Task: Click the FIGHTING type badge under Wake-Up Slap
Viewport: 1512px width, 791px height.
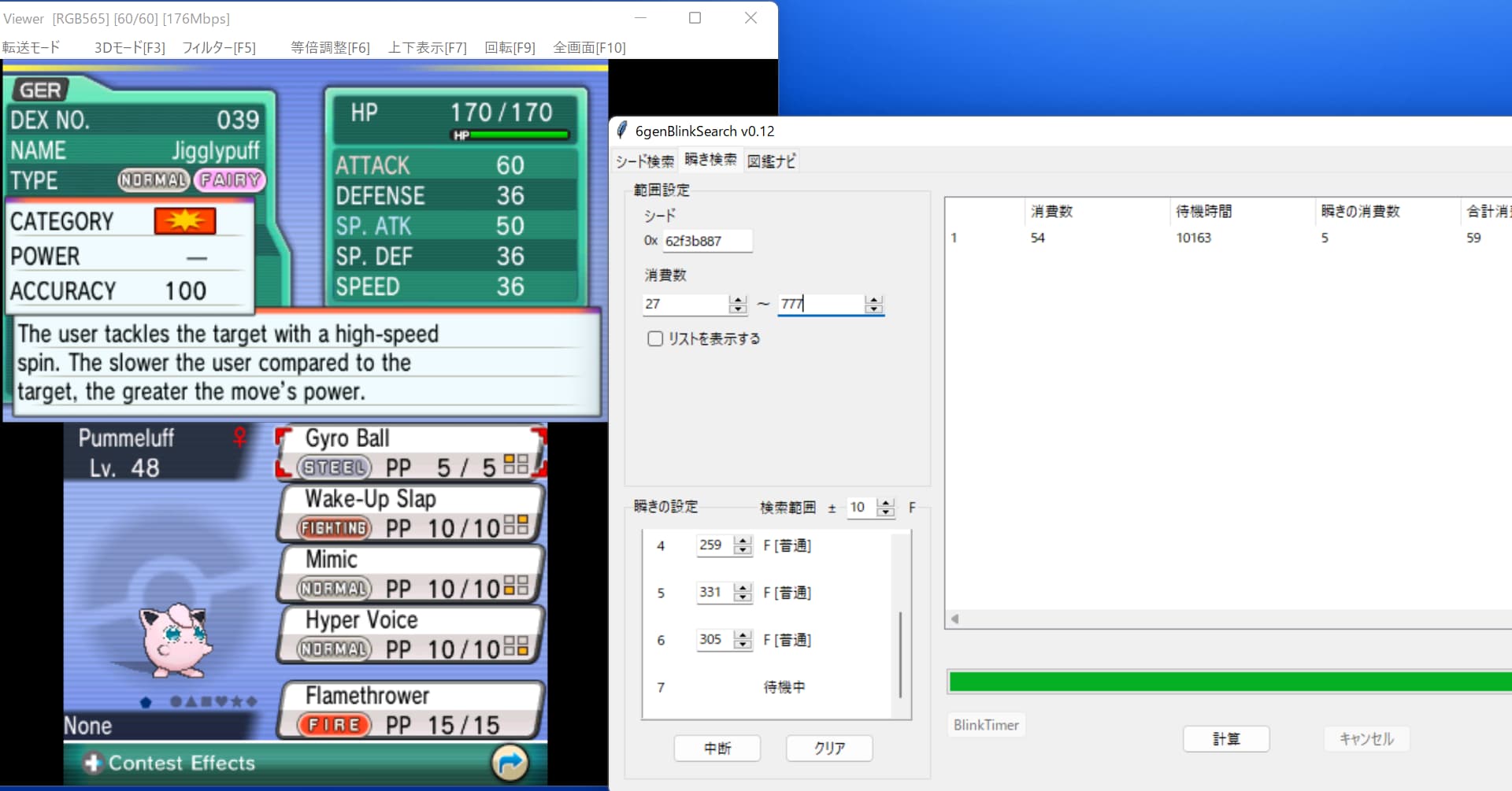Action: tap(334, 528)
